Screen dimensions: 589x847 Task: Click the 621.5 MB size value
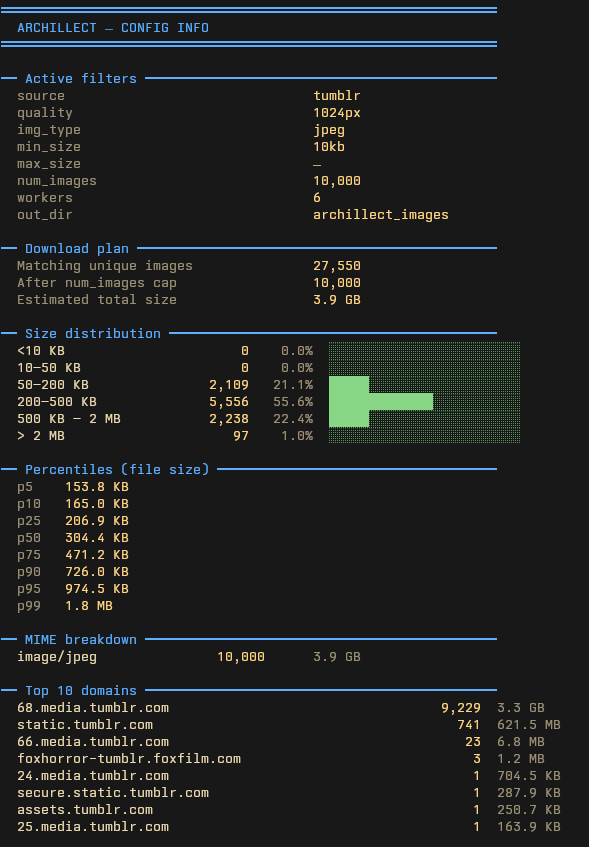click(x=528, y=724)
